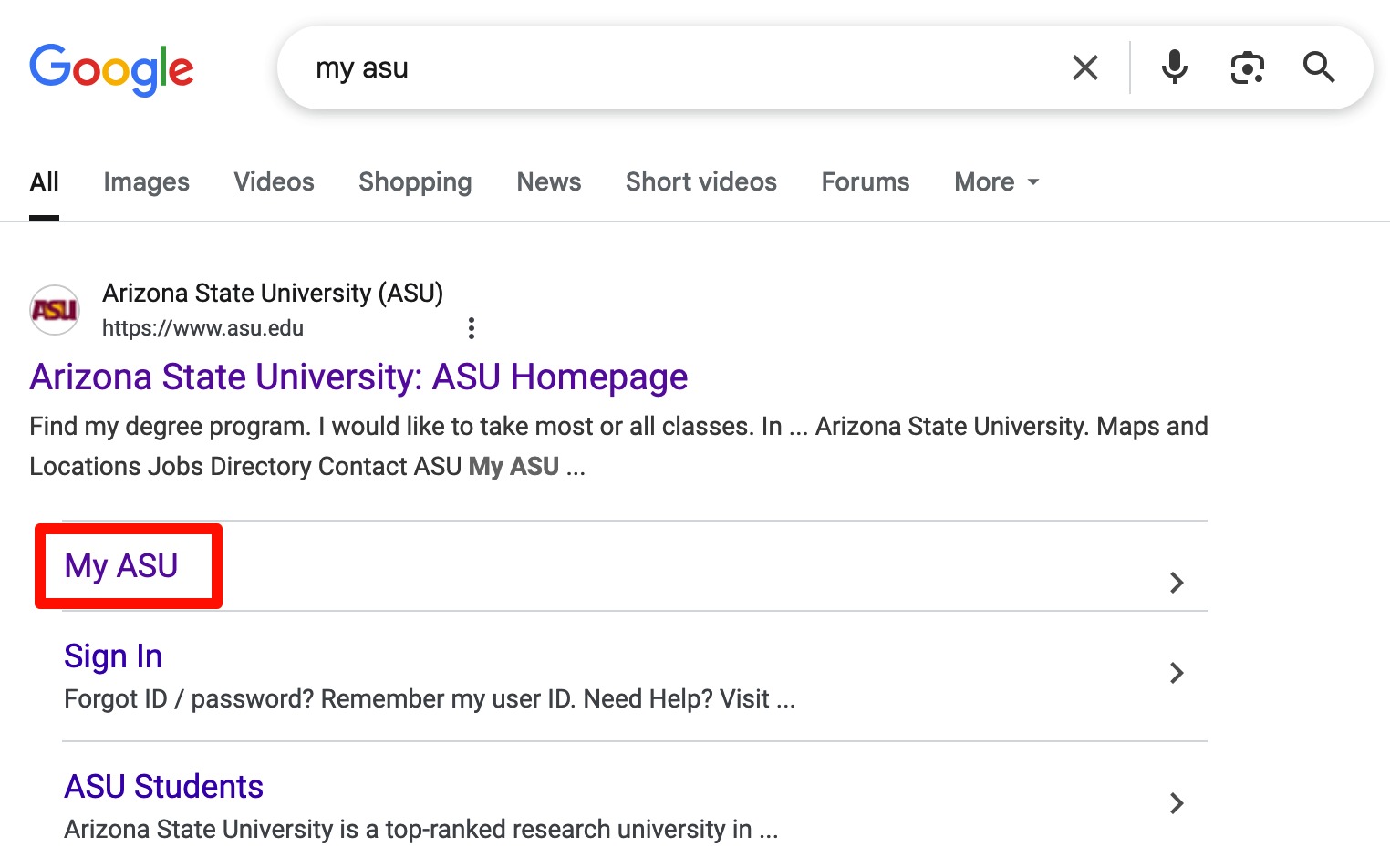The width and height of the screenshot is (1390, 868).
Task: Go to the News tab
Action: click(x=548, y=182)
